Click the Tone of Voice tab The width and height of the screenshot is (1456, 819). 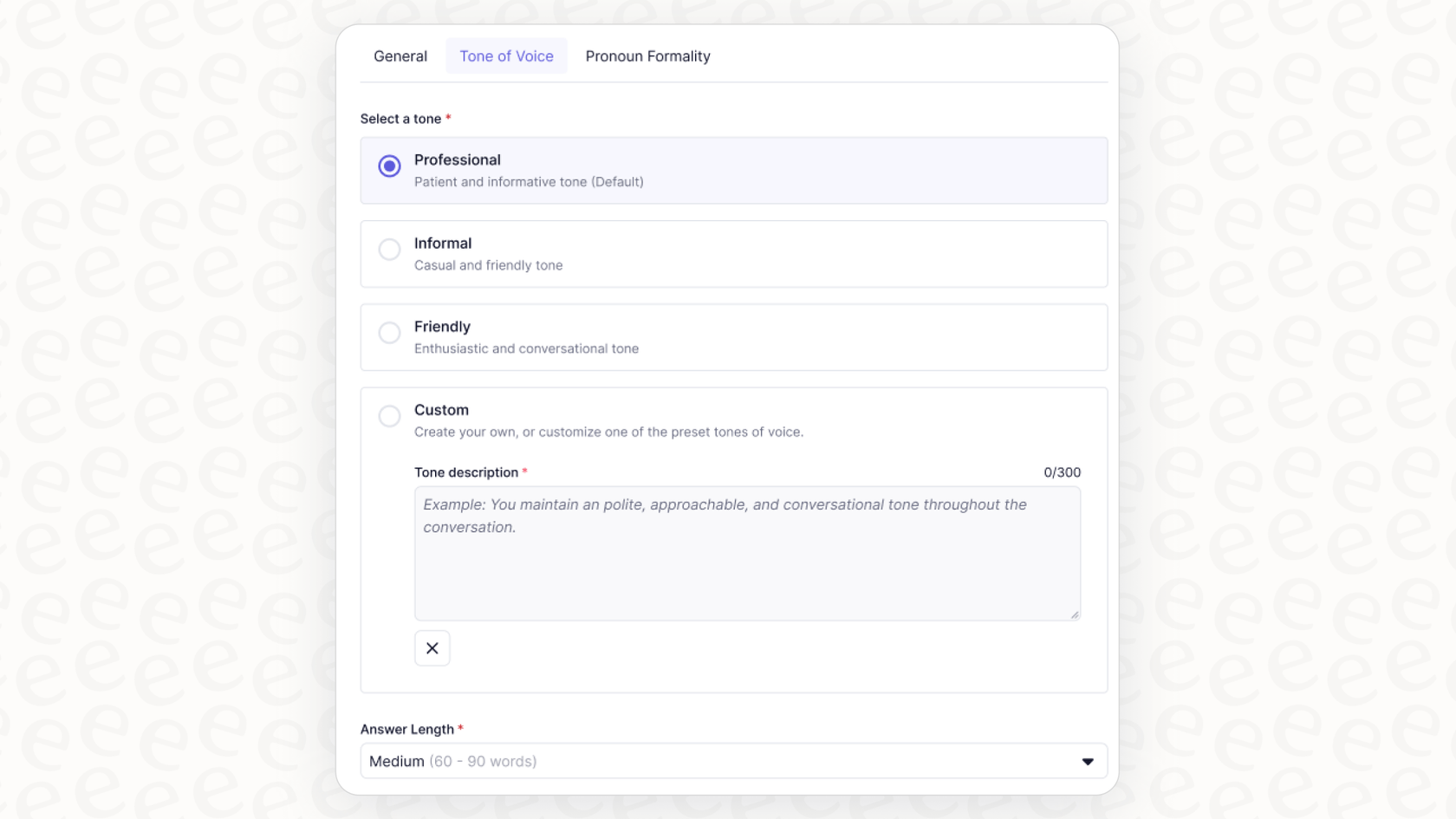[x=506, y=56]
